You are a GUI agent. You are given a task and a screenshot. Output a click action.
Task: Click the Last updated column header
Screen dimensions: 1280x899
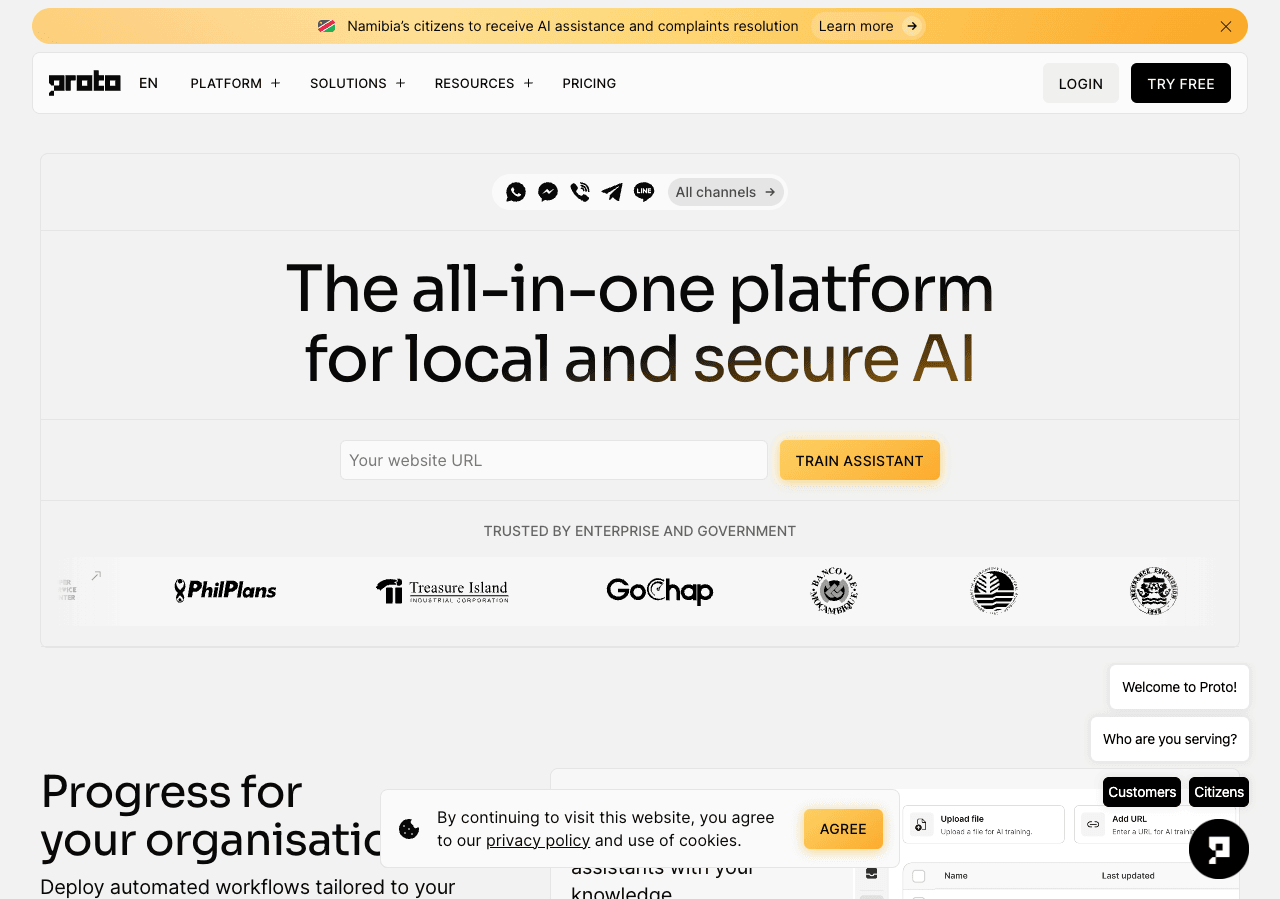(x=1128, y=876)
